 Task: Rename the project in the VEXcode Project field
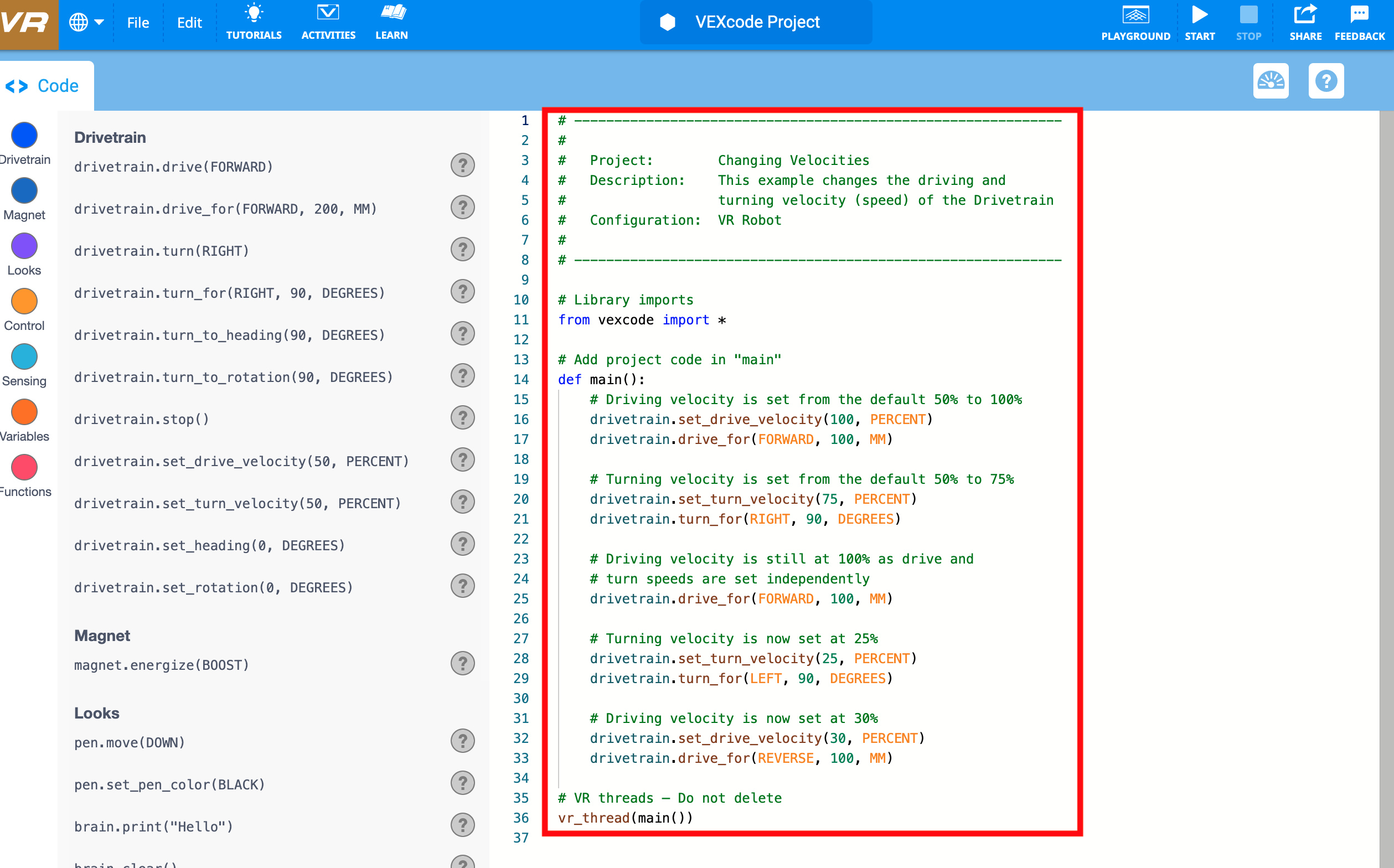(757, 22)
